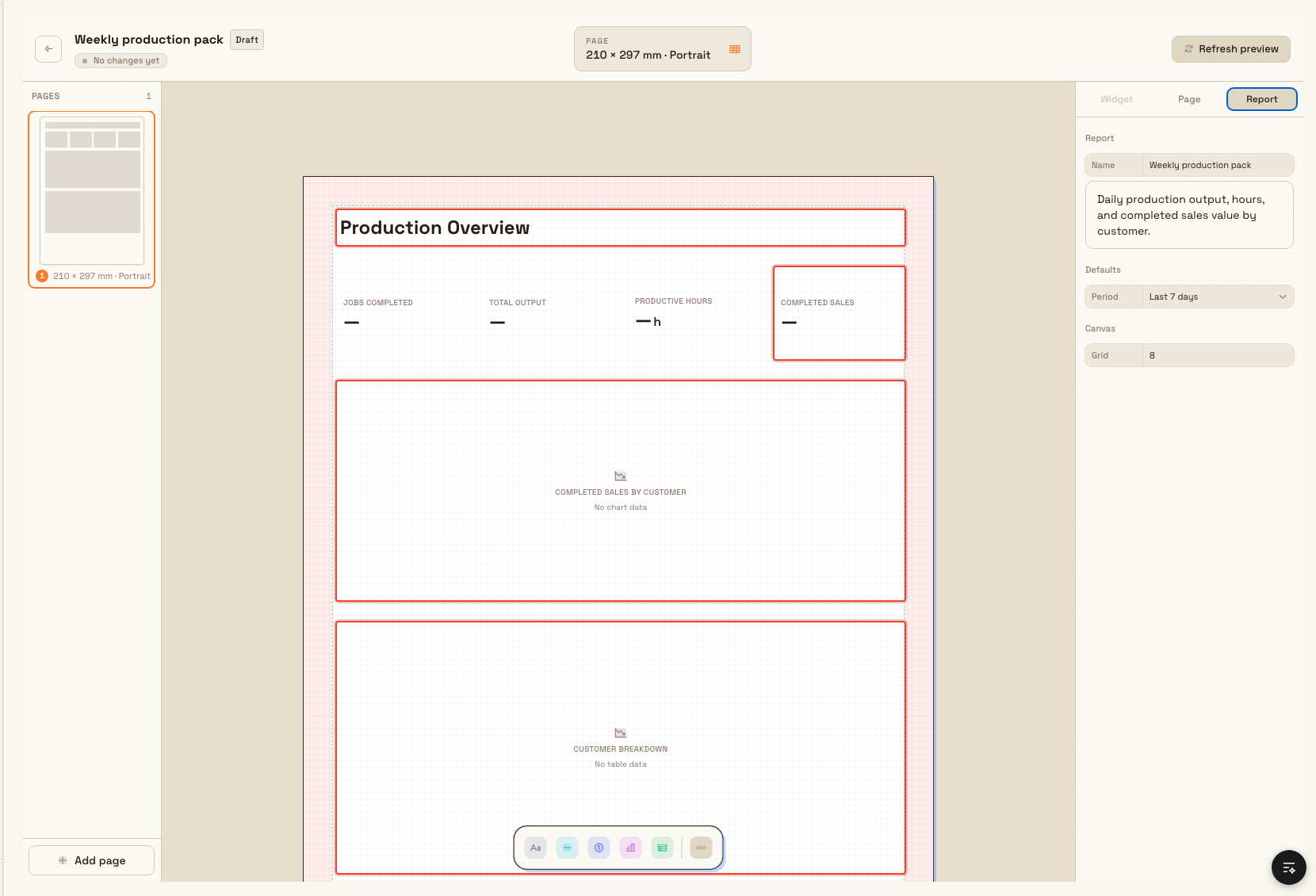The image size is (1316, 896).
Task: Add a table widget from the toolbar
Action: coord(663,848)
